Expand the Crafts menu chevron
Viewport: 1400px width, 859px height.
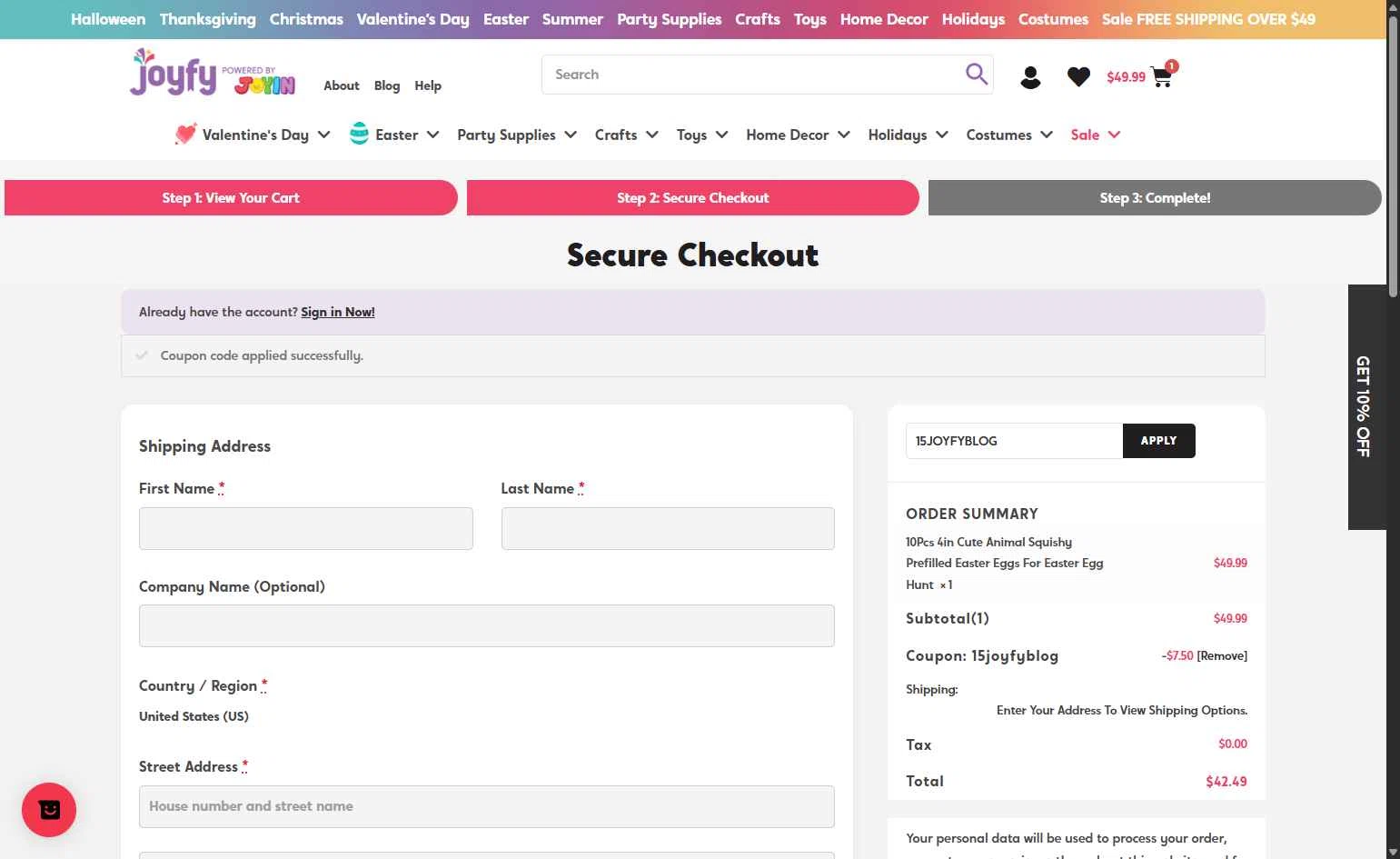click(x=651, y=135)
